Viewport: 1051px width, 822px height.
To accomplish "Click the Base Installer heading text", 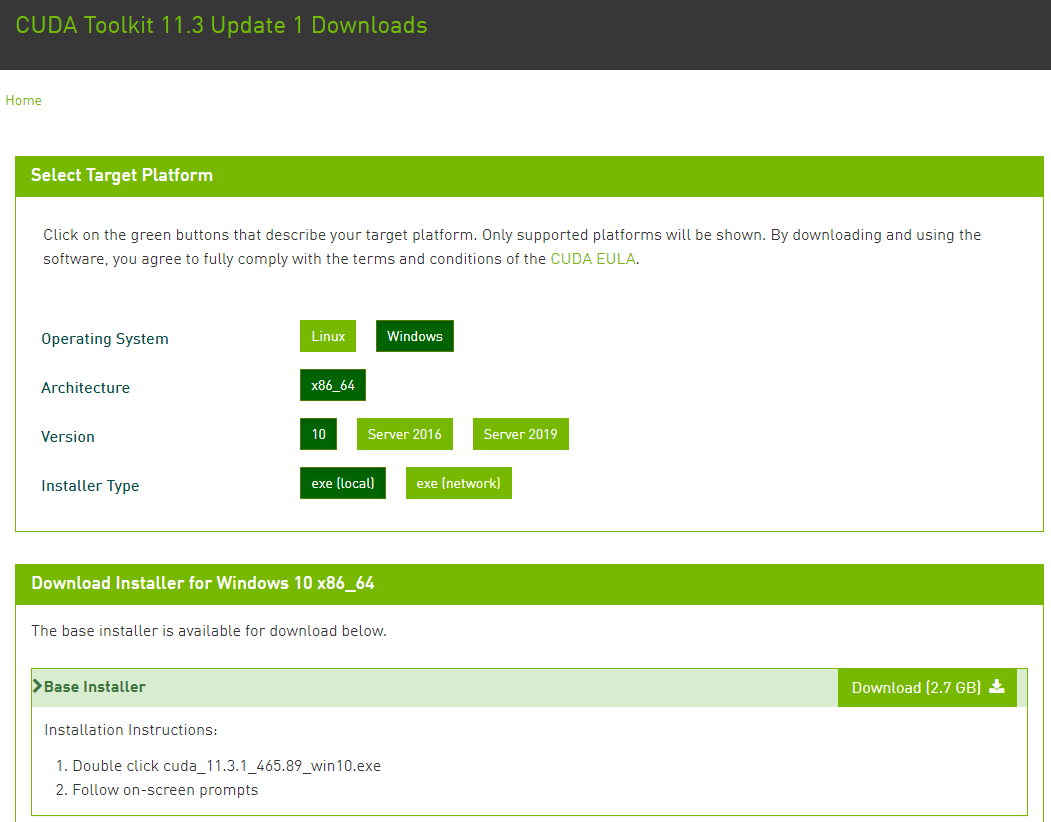I will pos(95,687).
